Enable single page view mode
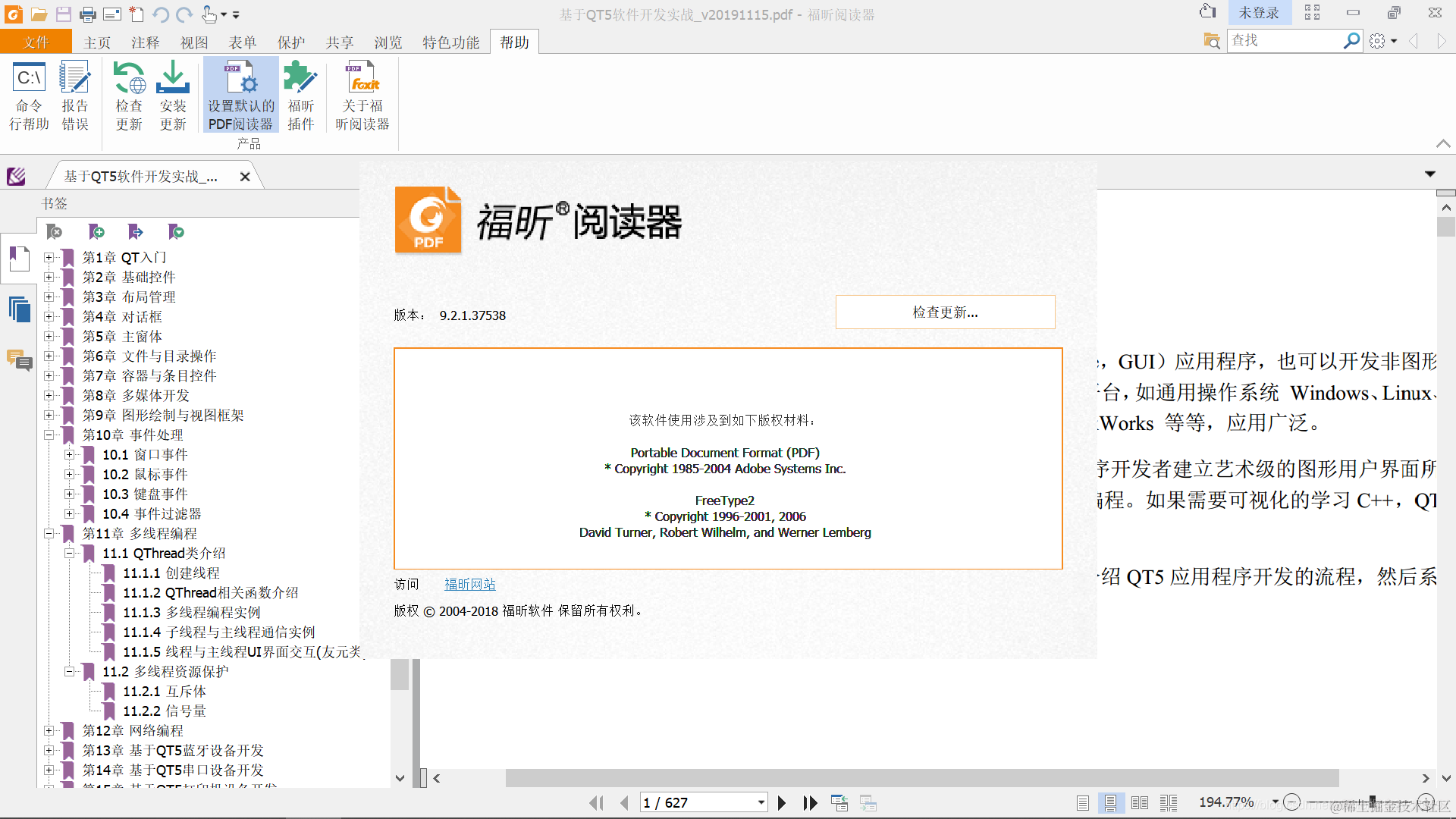The height and width of the screenshot is (819, 1456). pyautogui.click(x=1082, y=803)
